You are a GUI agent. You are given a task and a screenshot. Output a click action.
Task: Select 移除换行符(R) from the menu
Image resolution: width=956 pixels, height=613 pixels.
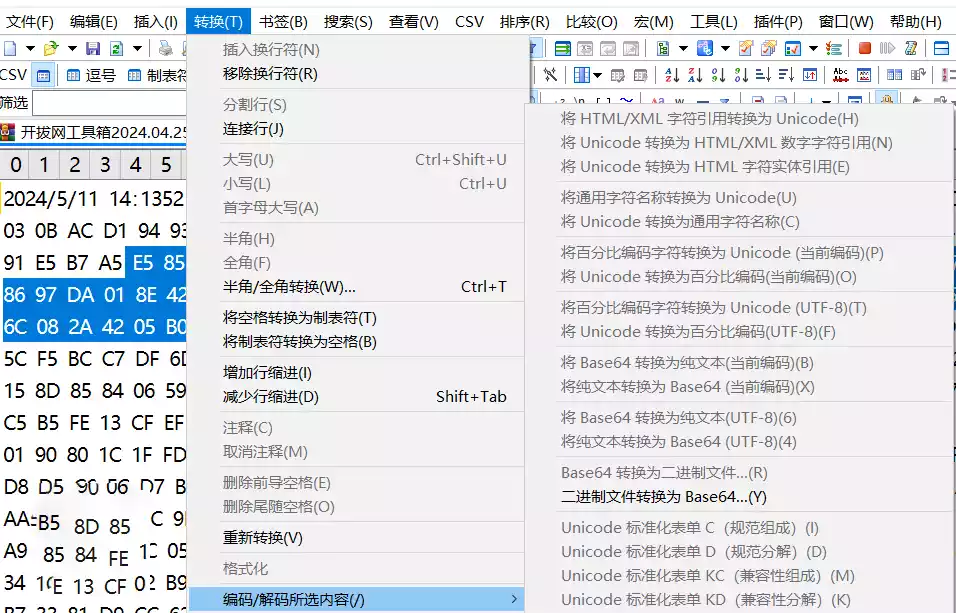click(270, 74)
